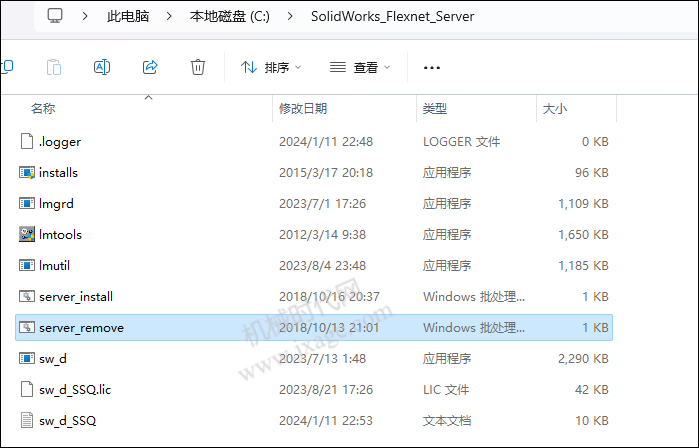Select the sw_d_SSQ.lic file name
Screen dimensions: 699x448
click(75, 390)
